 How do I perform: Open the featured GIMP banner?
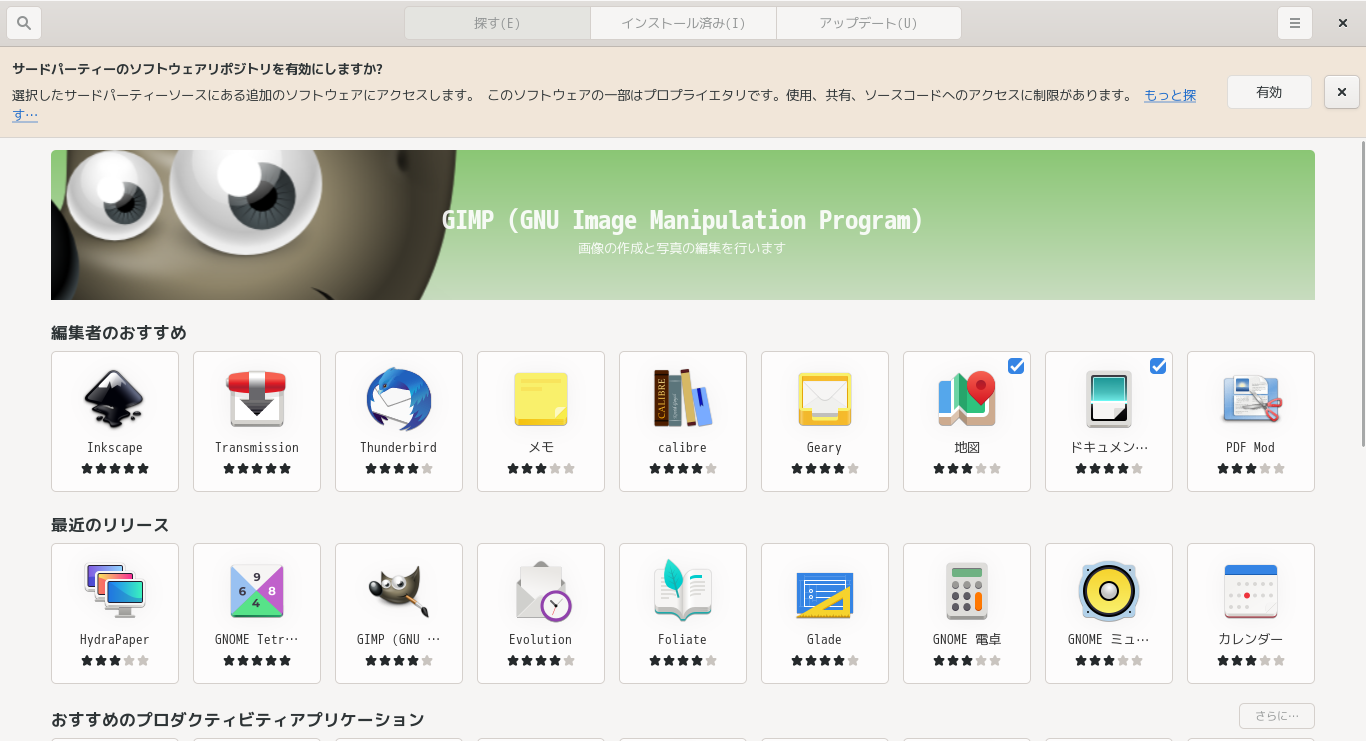tap(683, 225)
